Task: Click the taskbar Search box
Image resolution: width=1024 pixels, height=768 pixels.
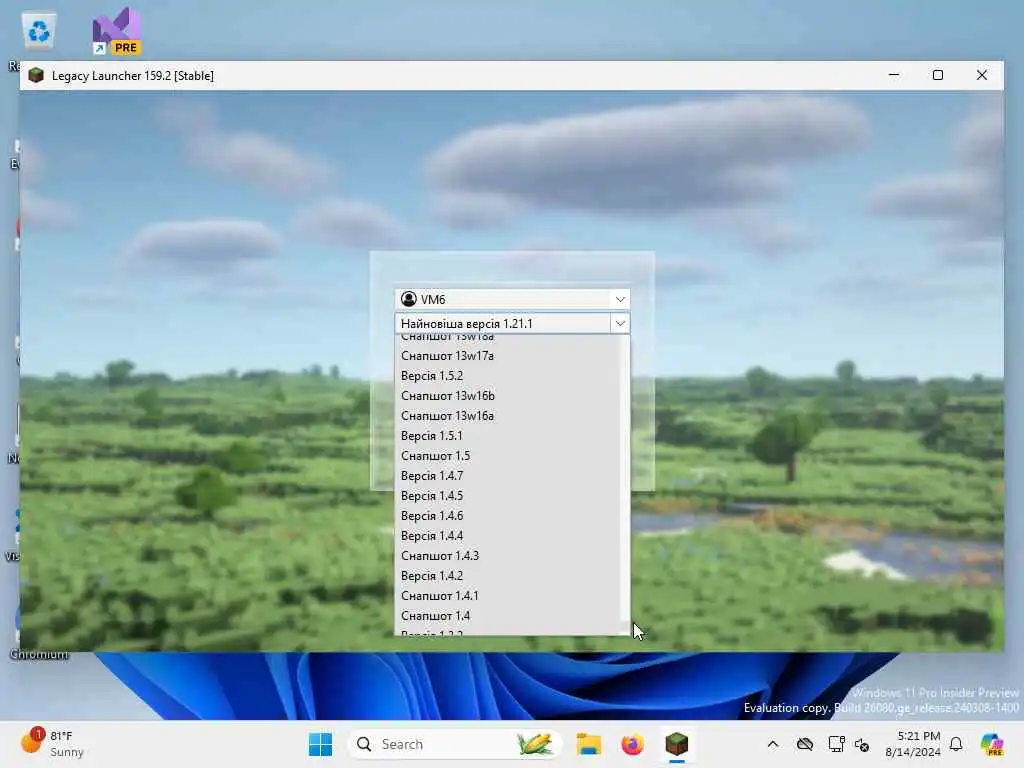Action: click(455, 744)
